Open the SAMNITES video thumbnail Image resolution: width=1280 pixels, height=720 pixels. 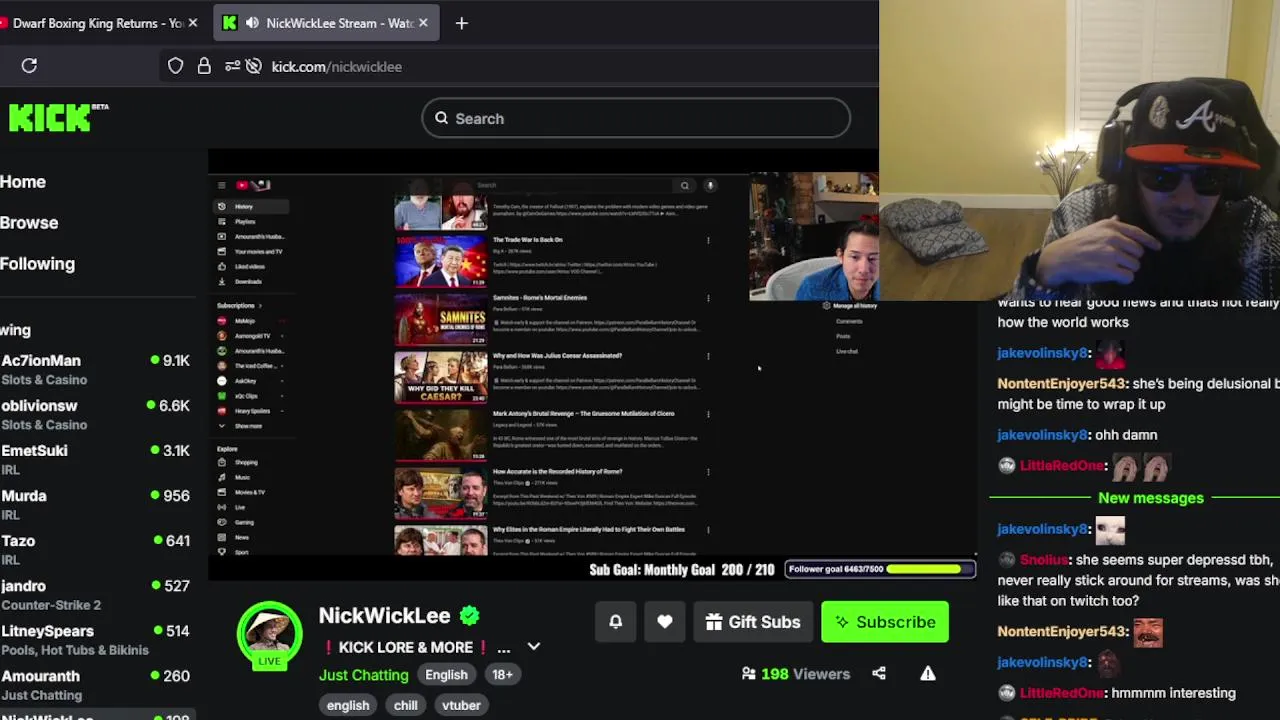tap(441, 319)
